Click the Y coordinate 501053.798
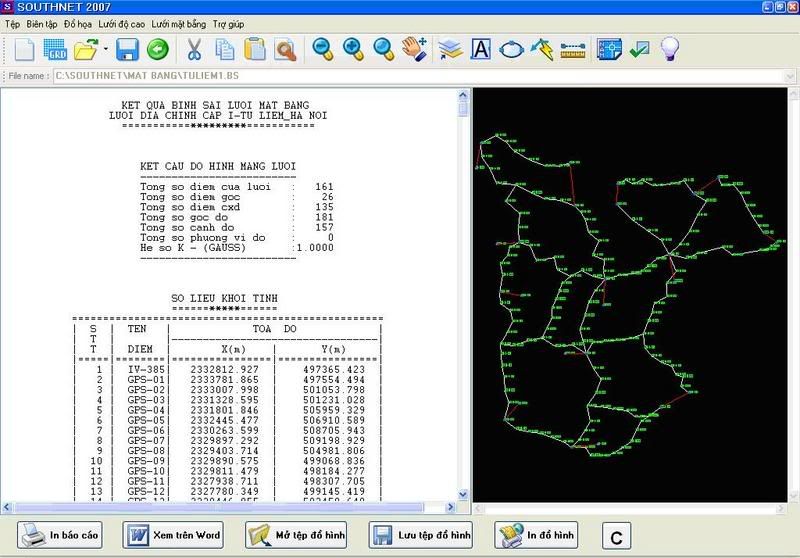Viewport: 800px width, 558px height. click(334, 390)
